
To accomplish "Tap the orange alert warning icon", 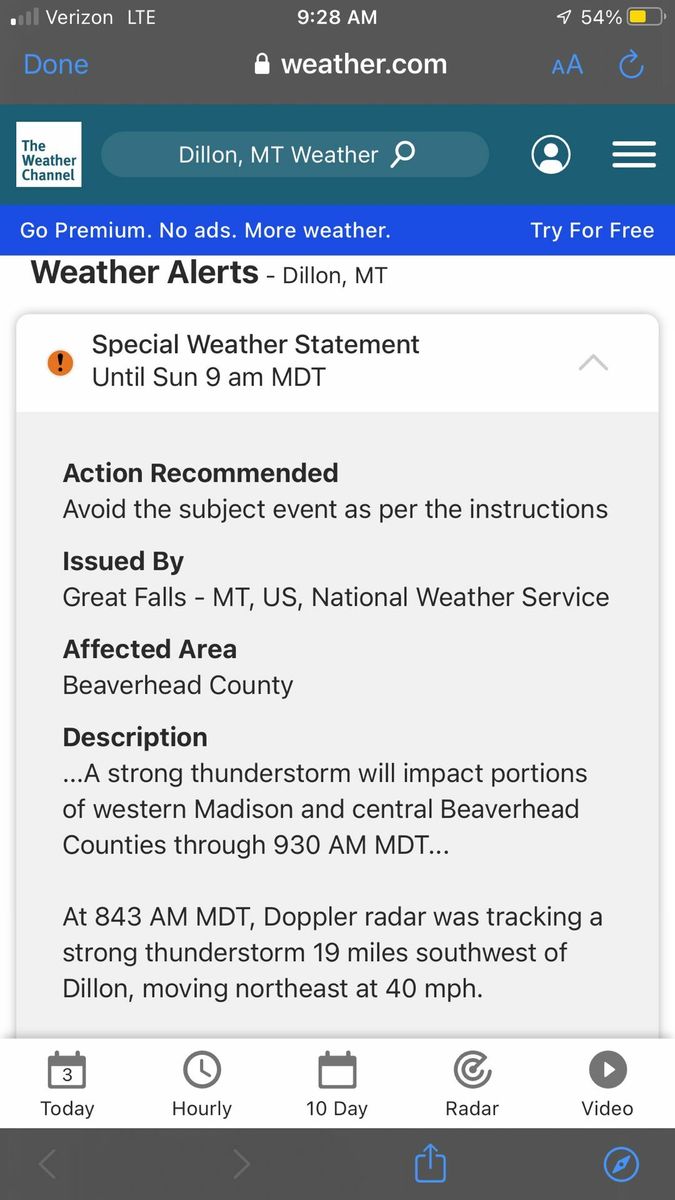I will 60,362.
